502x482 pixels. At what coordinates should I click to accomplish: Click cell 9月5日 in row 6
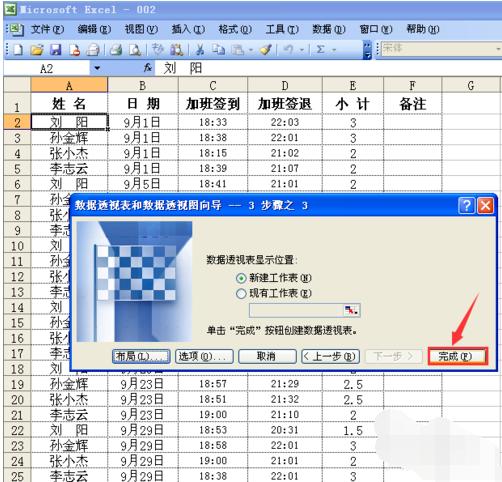(143, 184)
